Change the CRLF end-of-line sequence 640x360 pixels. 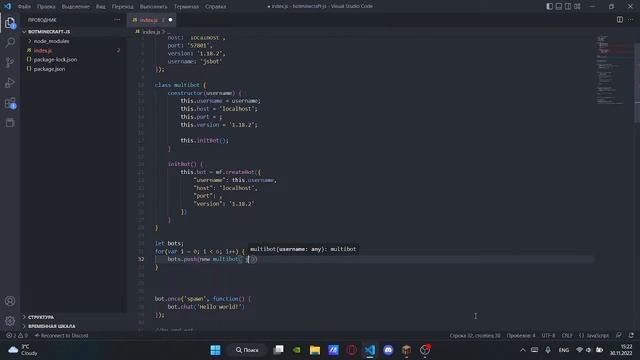[567, 336]
